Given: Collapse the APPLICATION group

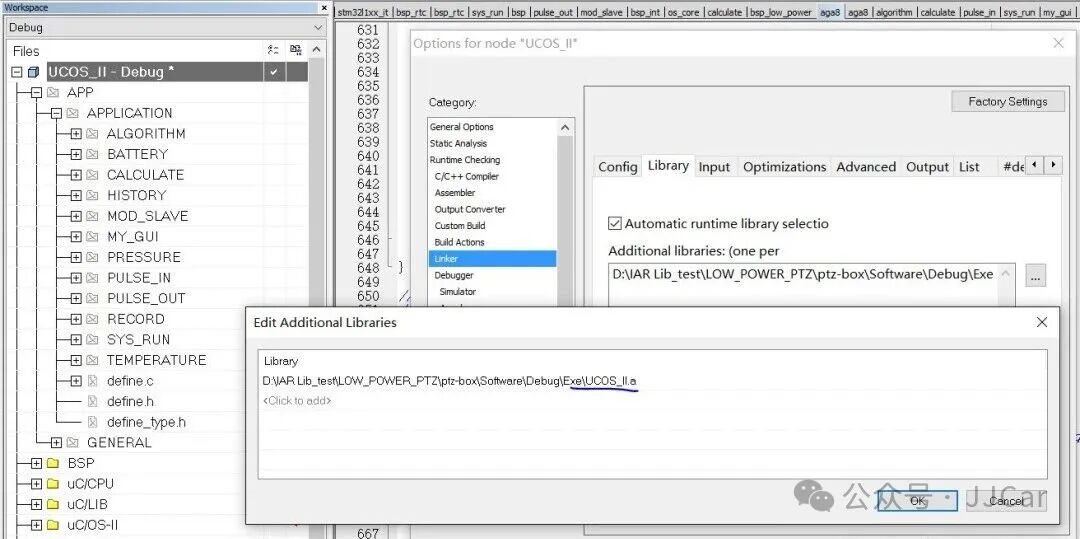Looking at the screenshot, I should [x=56, y=114].
